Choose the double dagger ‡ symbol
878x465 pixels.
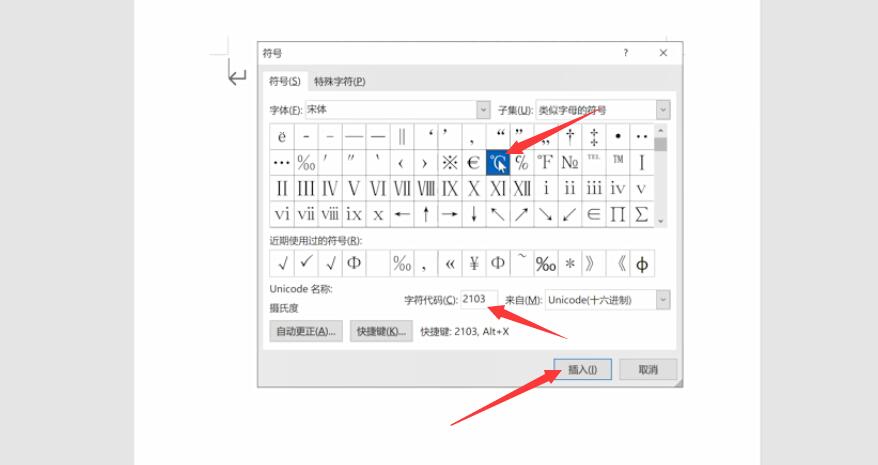[594, 137]
